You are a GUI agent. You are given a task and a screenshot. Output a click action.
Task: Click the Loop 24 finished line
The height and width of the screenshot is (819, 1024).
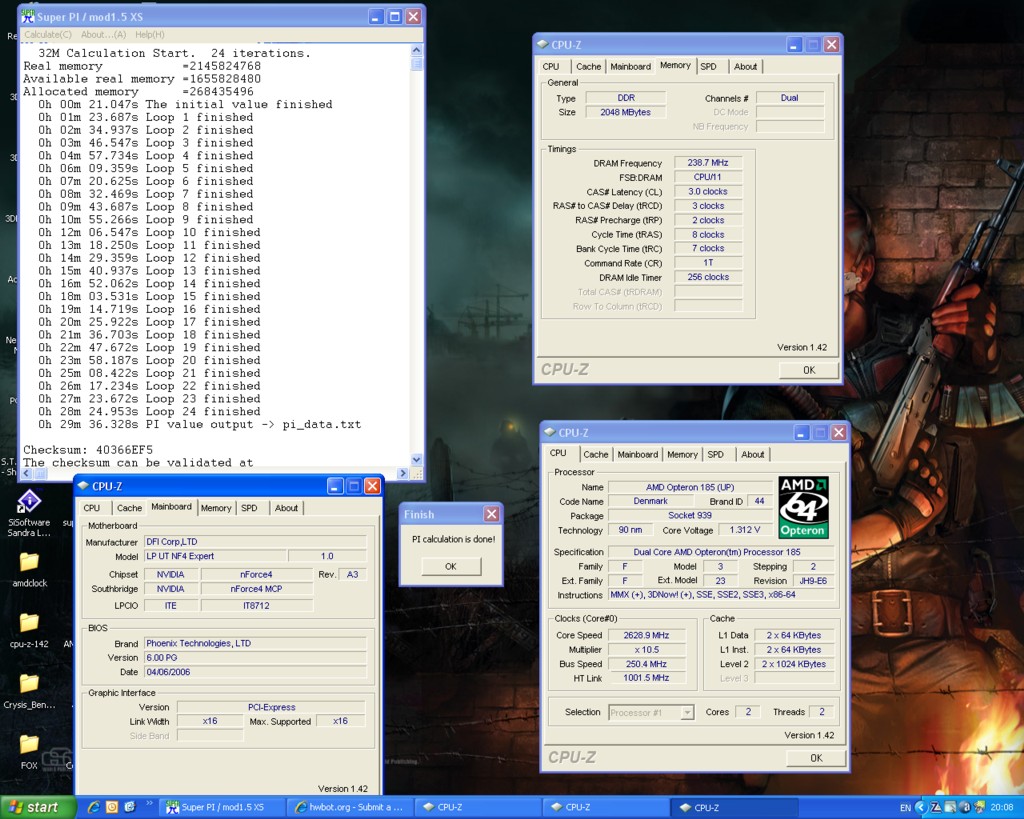click(x=149, y=411)
